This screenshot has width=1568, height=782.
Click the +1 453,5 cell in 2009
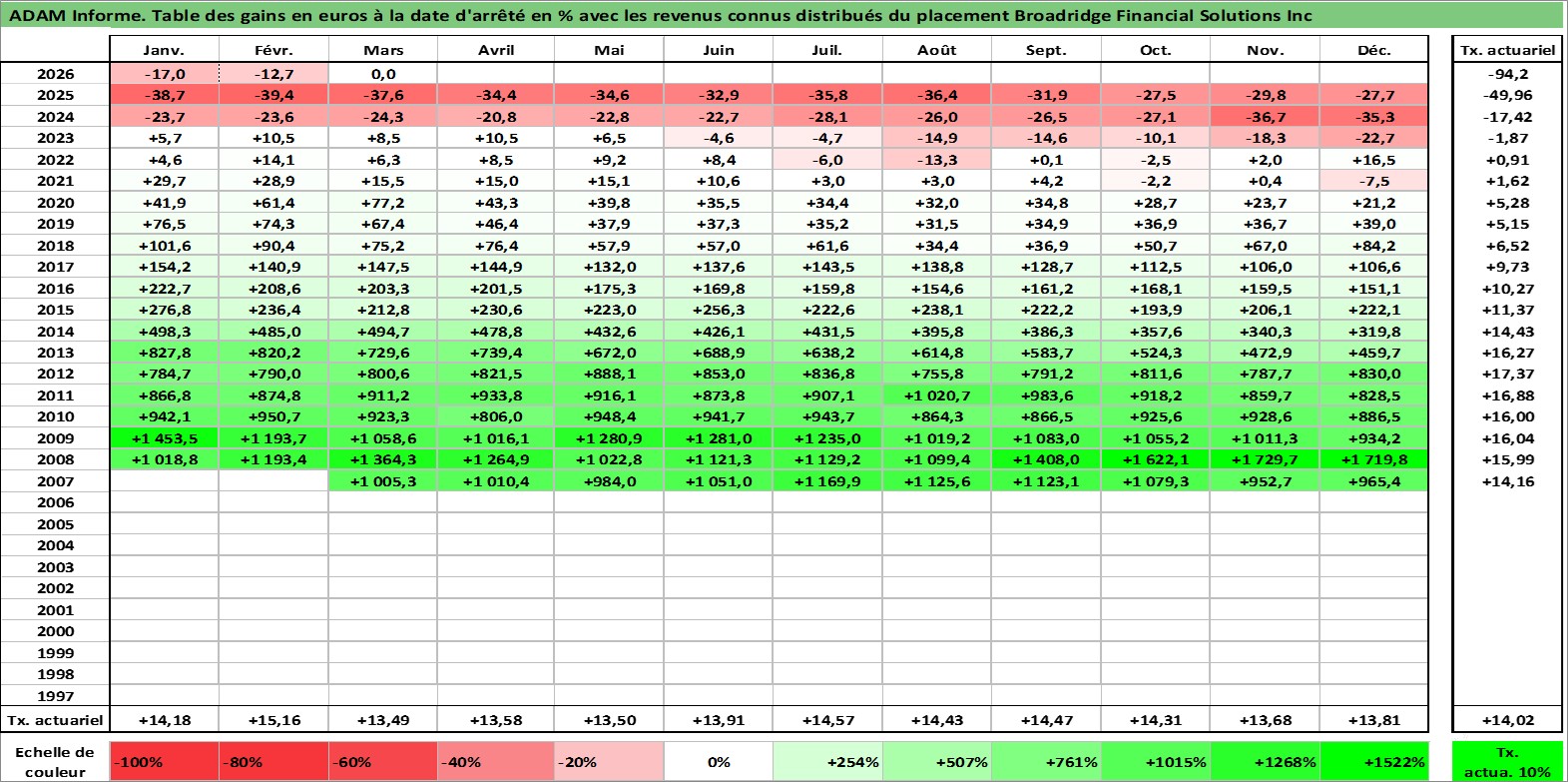(x=164, y=438)
